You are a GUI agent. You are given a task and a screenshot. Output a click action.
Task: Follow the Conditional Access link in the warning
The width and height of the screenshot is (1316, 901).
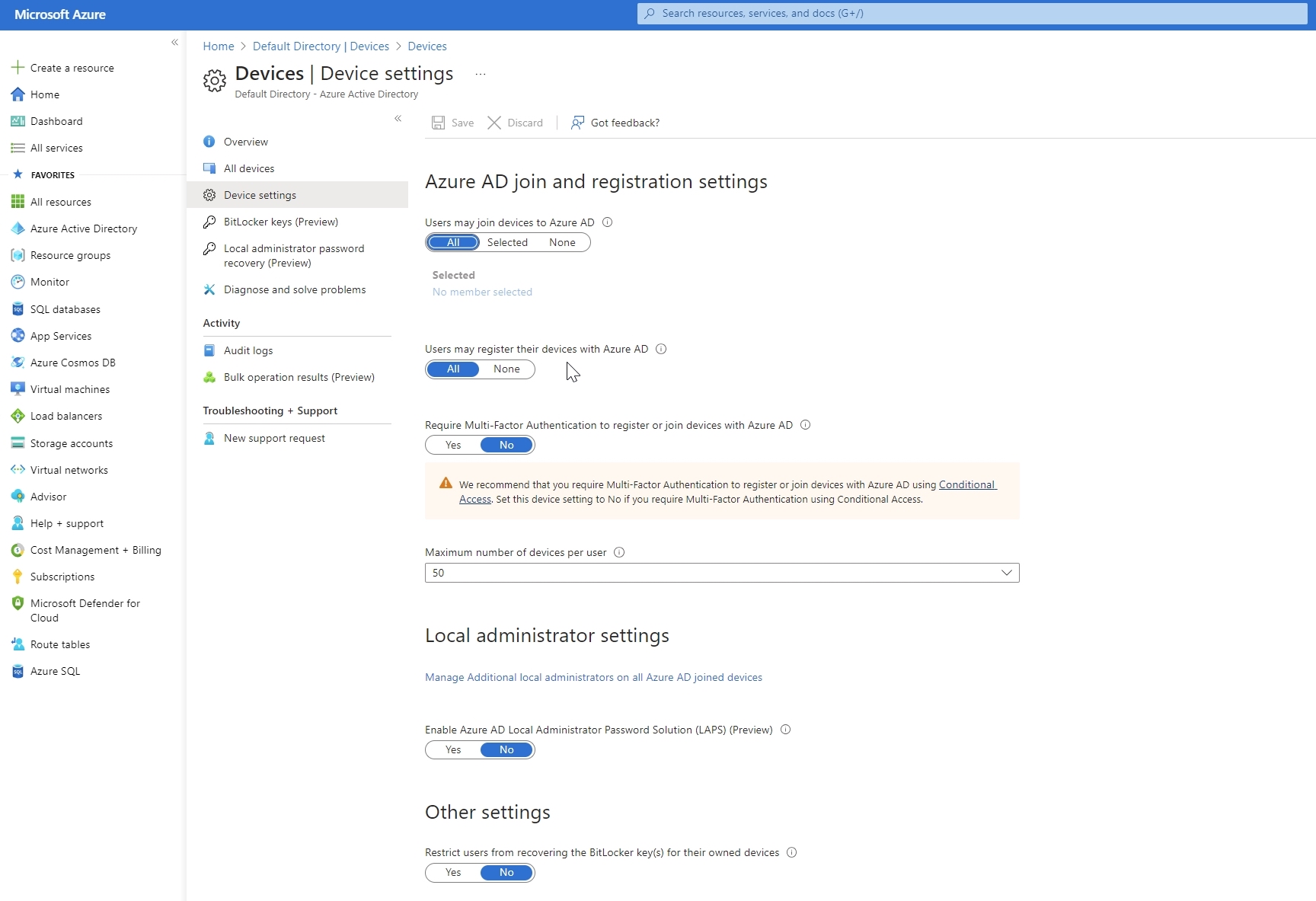[x=967, y=484]
